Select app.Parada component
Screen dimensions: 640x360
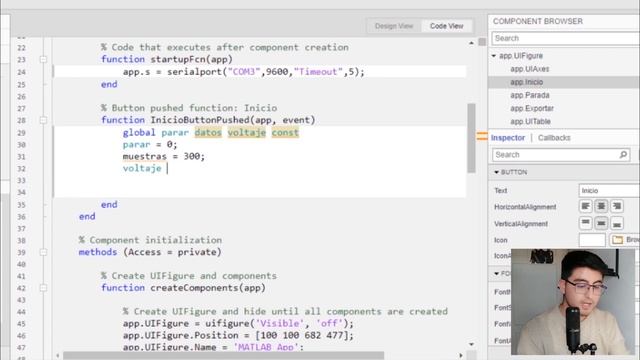point(530,95)
